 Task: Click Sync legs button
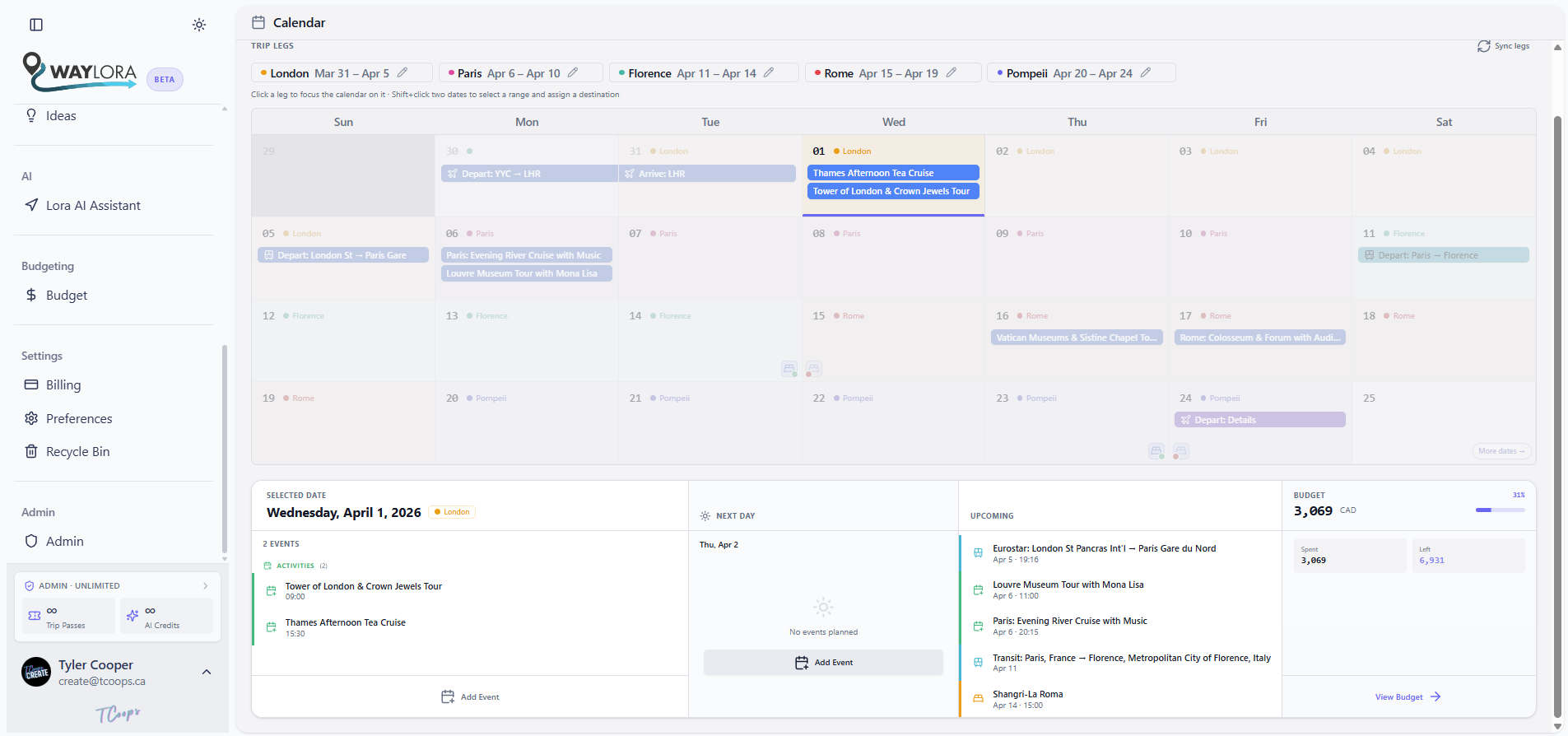[x=1503, y=46]
